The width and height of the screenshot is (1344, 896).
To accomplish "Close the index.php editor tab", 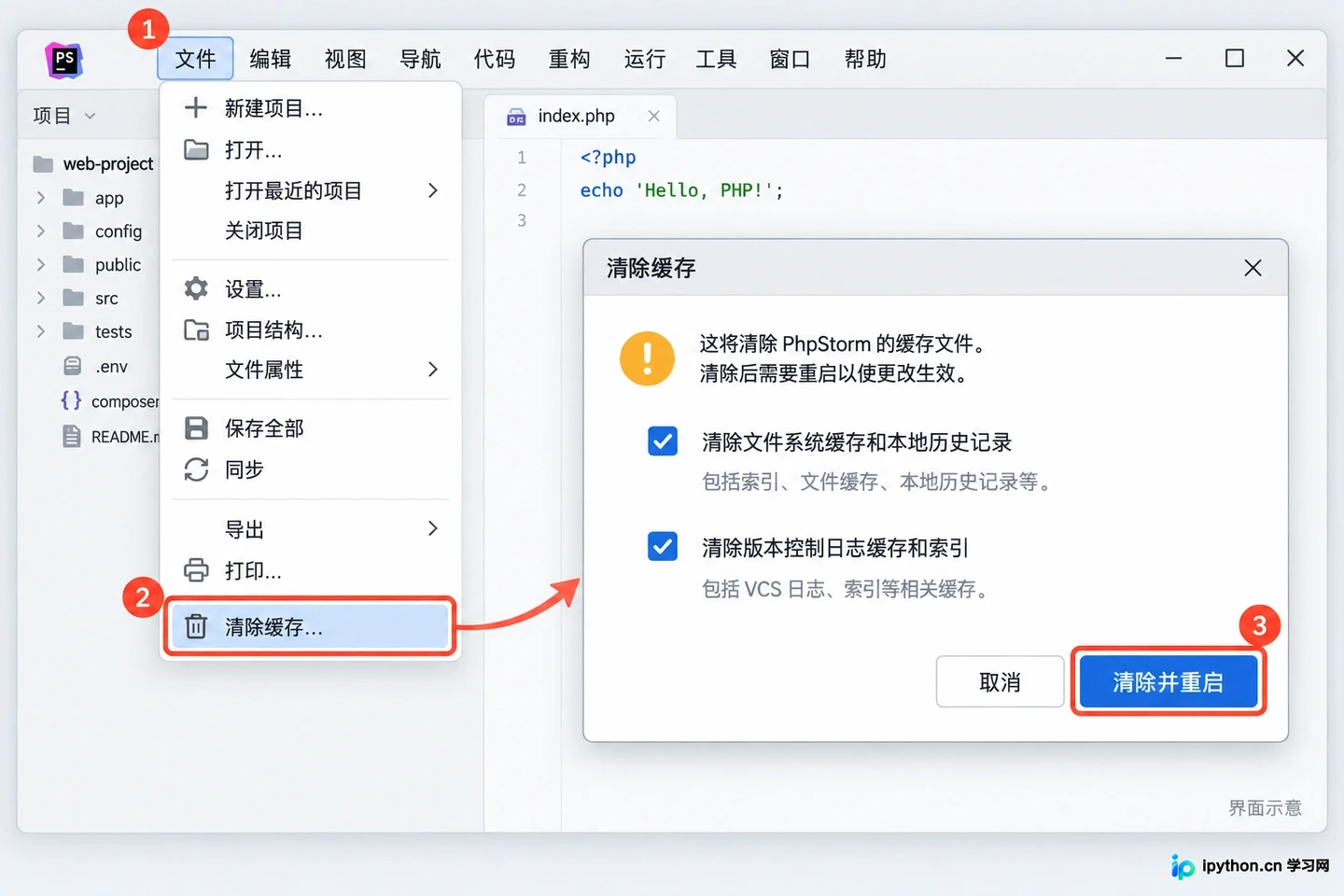I will (653, 116).
